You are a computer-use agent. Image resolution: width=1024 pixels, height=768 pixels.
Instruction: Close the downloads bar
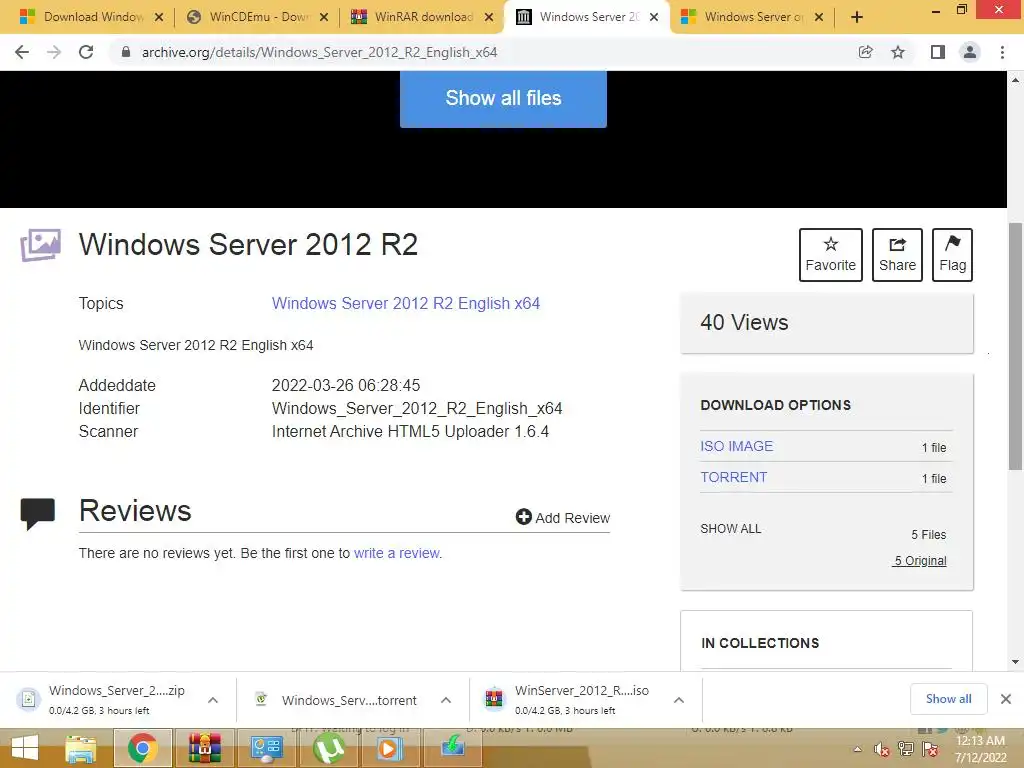[1006, 699]
